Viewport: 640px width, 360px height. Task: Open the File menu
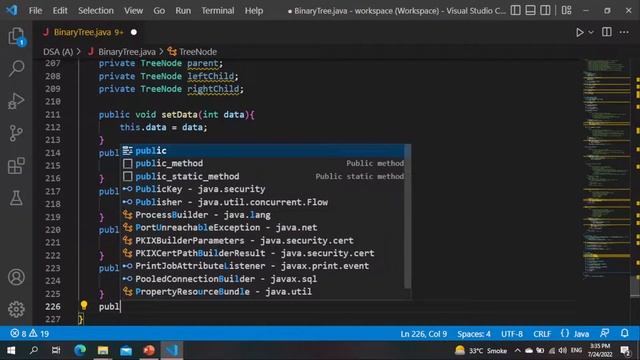pyautogui.click(x=35, y=11)
